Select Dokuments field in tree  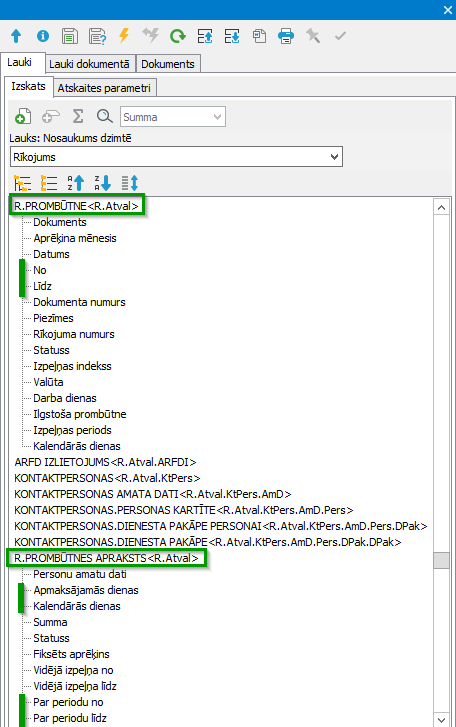click(x=60, y=222)
